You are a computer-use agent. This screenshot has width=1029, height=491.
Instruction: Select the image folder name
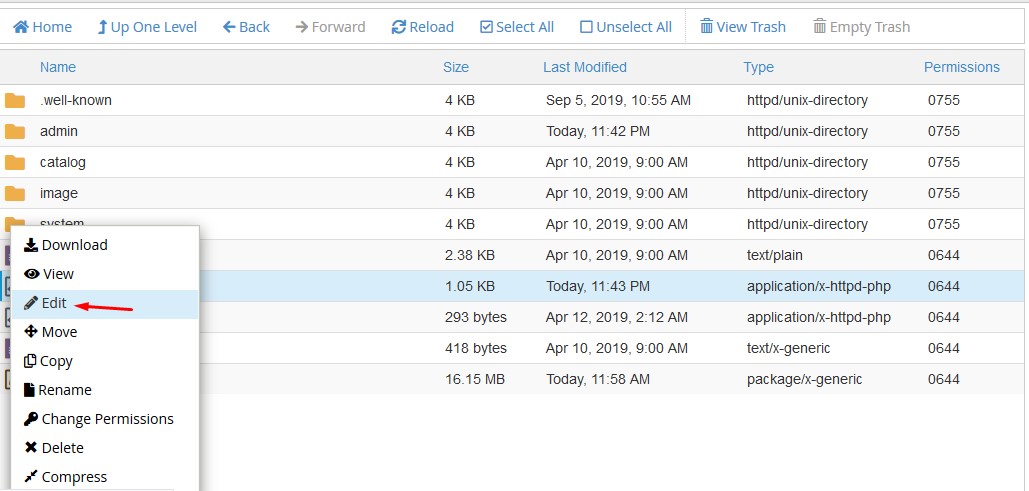[59, 193]
